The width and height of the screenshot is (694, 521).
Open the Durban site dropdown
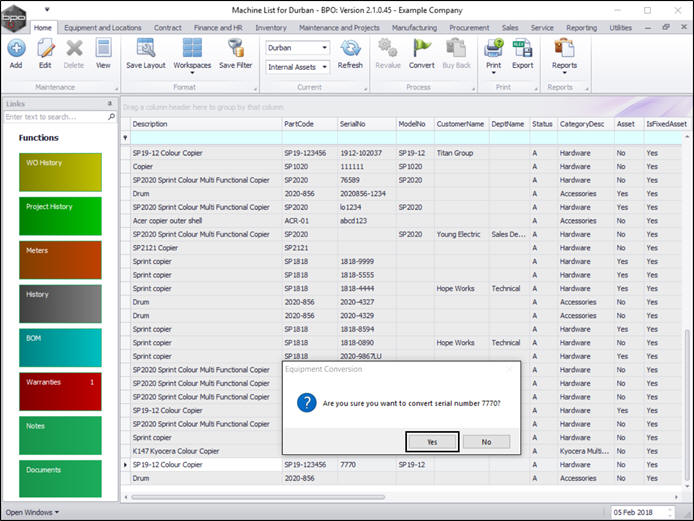click(298, 47)
